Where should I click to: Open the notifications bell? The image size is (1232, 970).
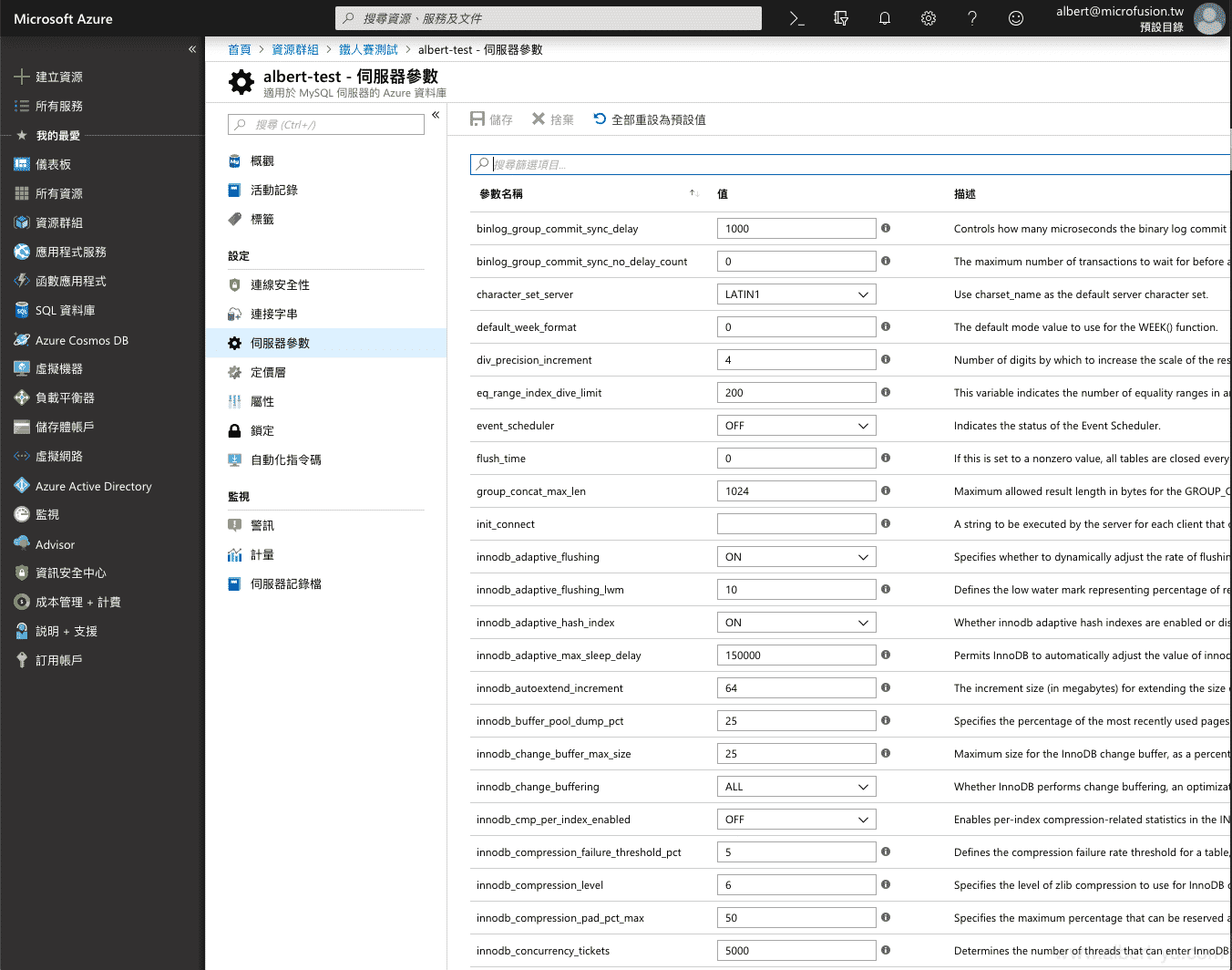click(x=885, y=18)
